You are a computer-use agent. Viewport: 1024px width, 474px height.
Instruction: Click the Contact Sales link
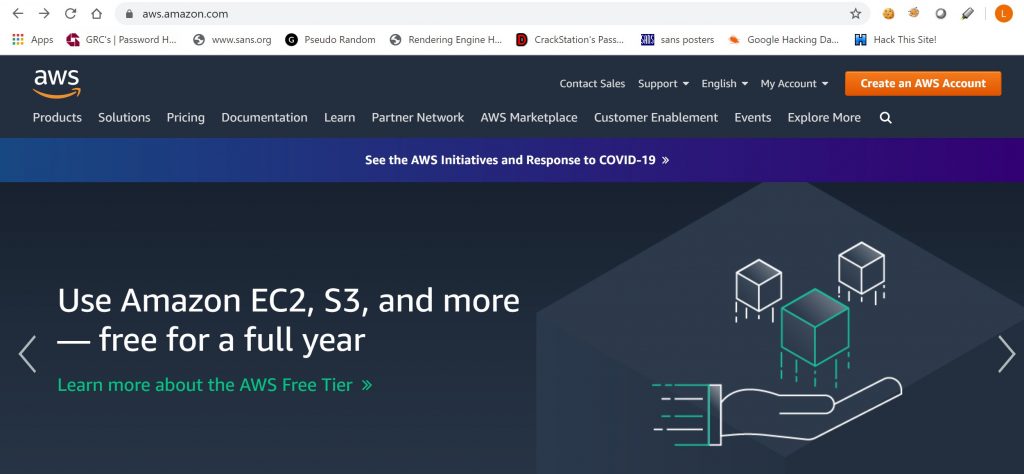[592, 84]
